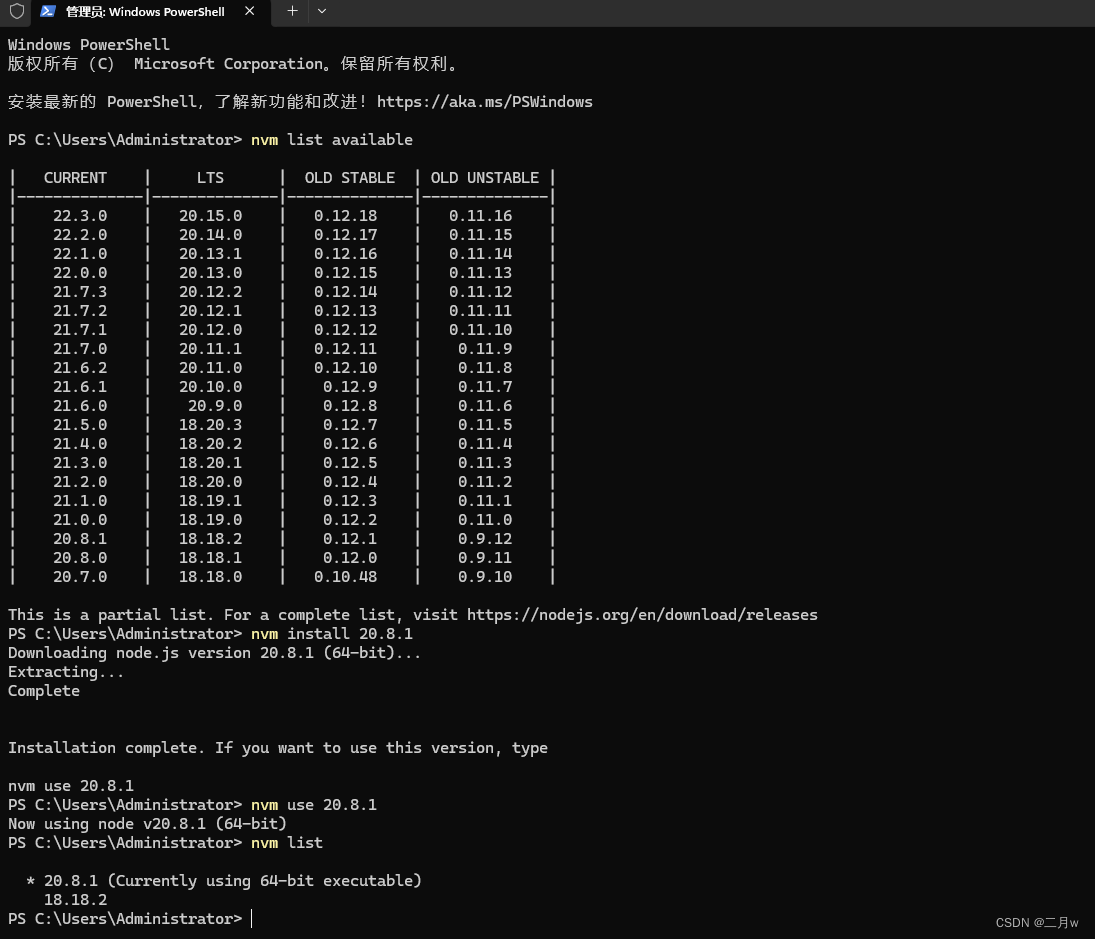The height and width of the screenshot is (939, 1095).
Task: Click version 0.12.9 in OLD STABLE
Action: [350, 387]
